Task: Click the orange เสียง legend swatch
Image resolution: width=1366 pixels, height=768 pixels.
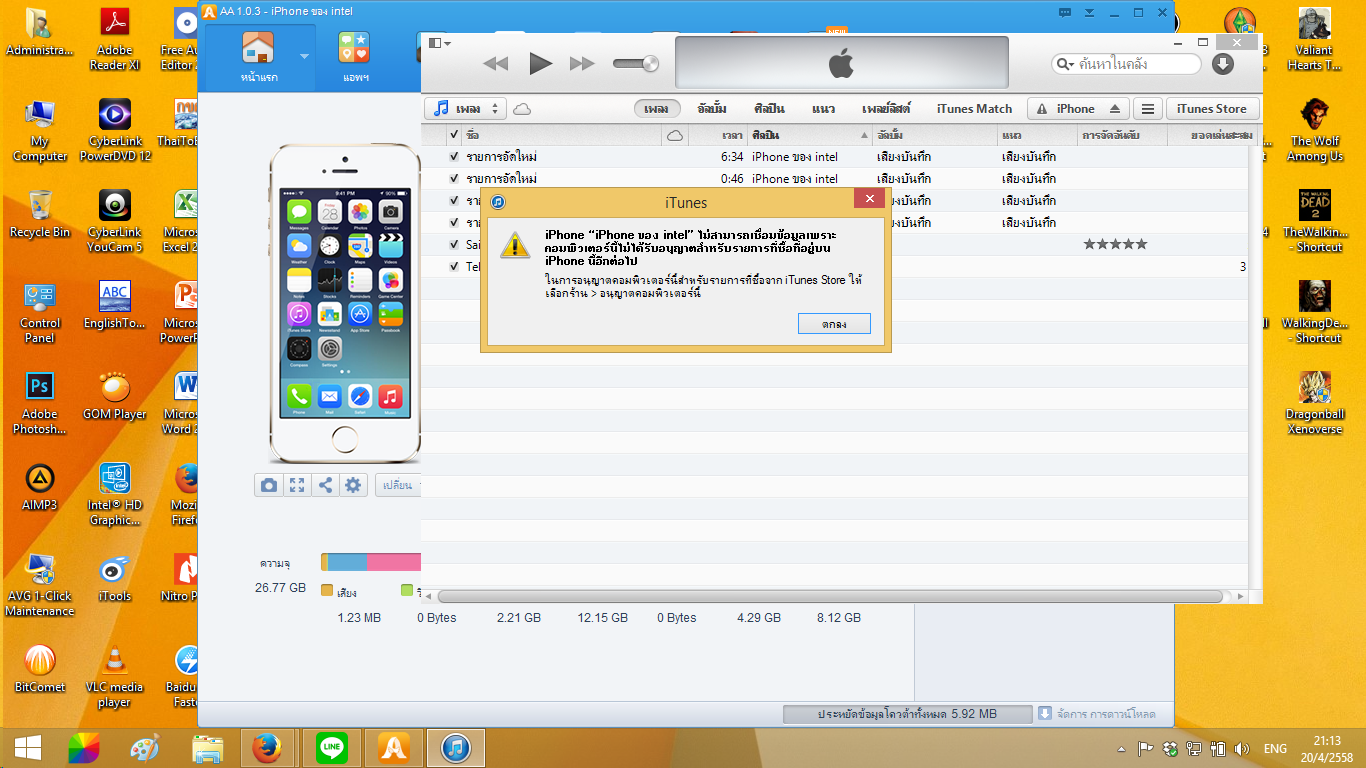Action: [x=326, y=591]
